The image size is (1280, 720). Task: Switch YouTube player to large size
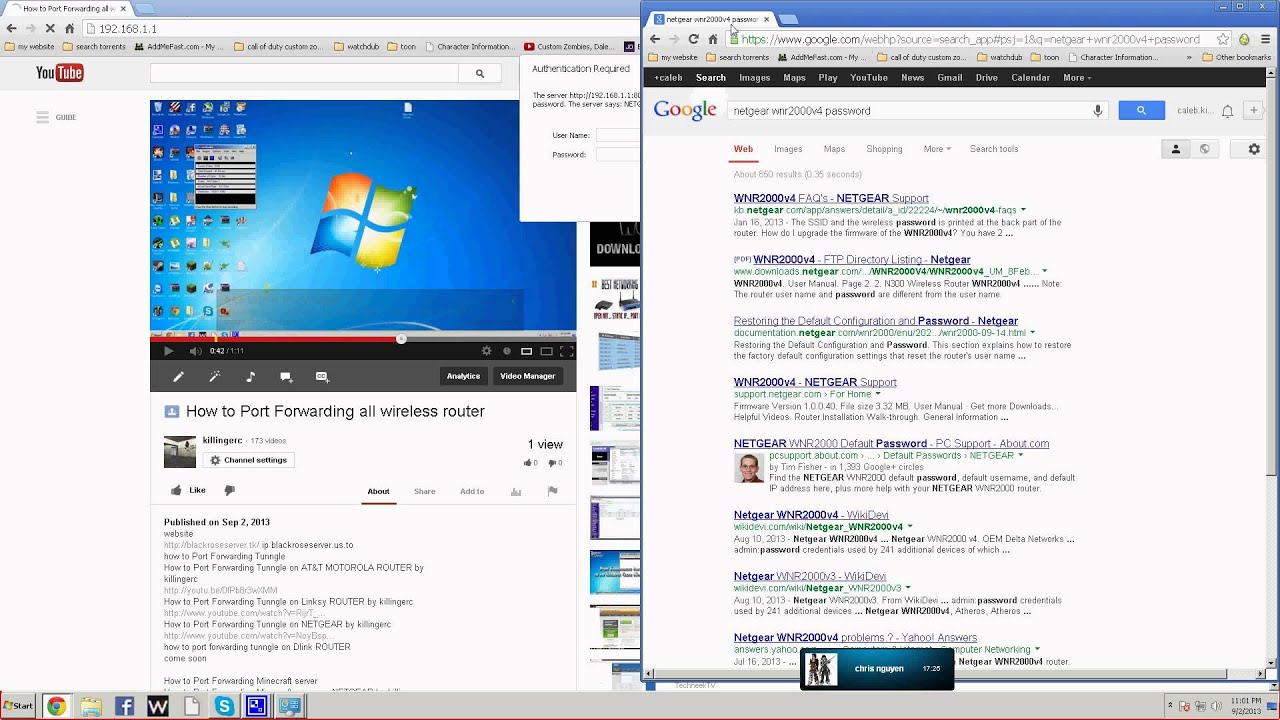pyautogui.click(x=546, y=351)
